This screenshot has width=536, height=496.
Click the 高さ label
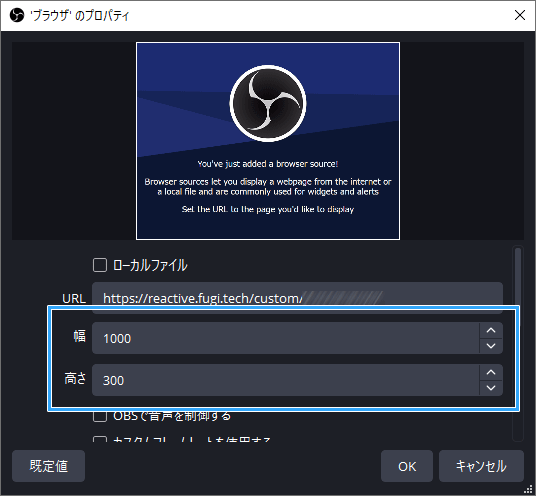[75, 378]
